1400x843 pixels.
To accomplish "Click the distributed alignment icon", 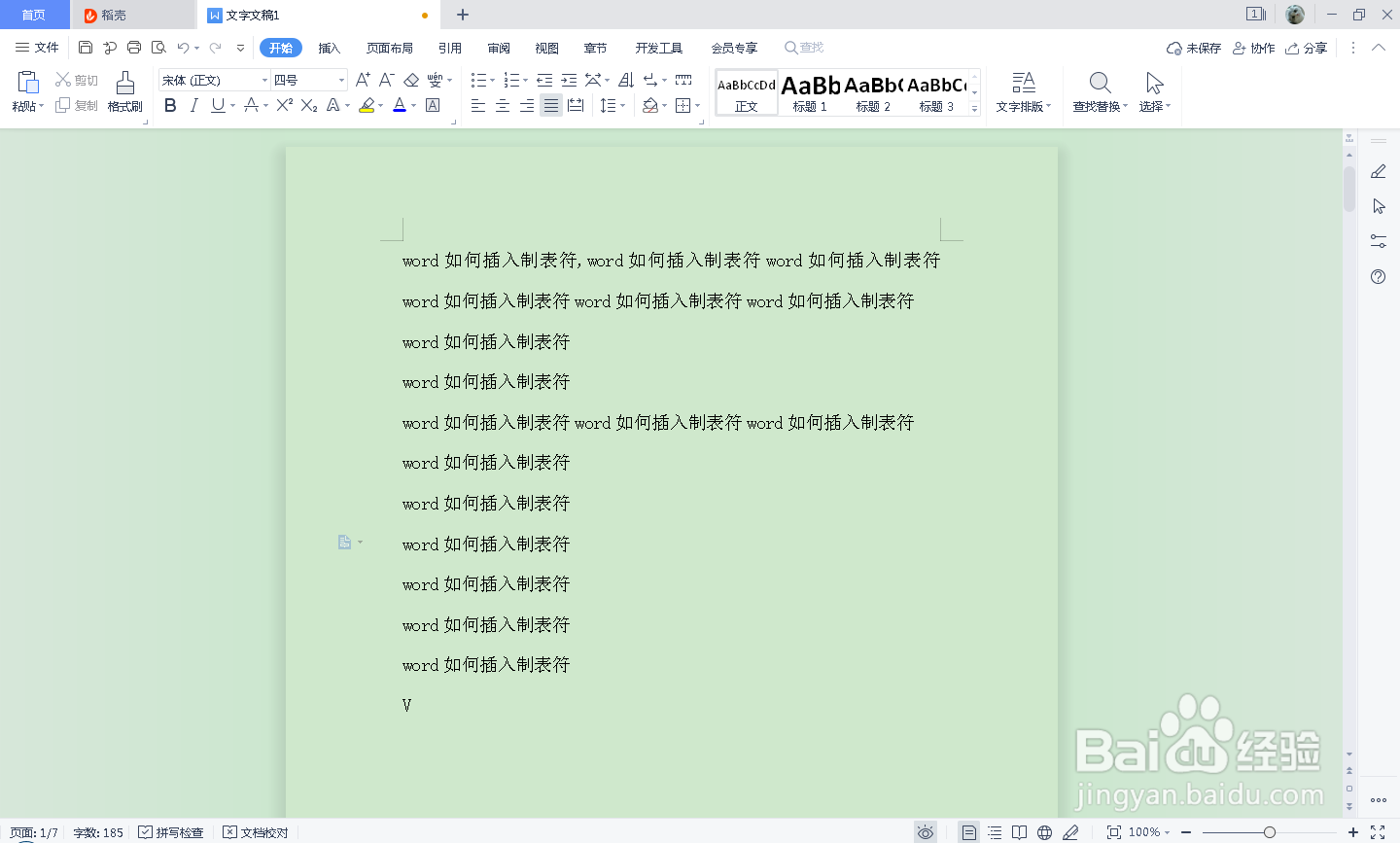I will pyautogui.click(x=576, y=105).
